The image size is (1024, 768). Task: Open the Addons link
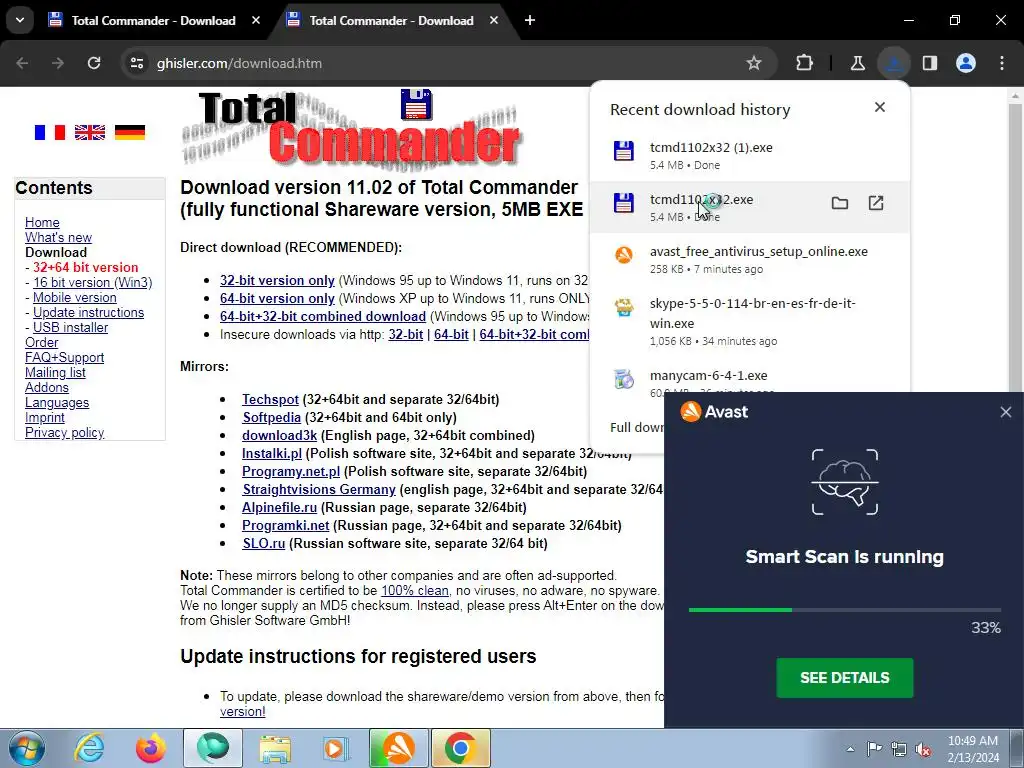coord(46,387)
